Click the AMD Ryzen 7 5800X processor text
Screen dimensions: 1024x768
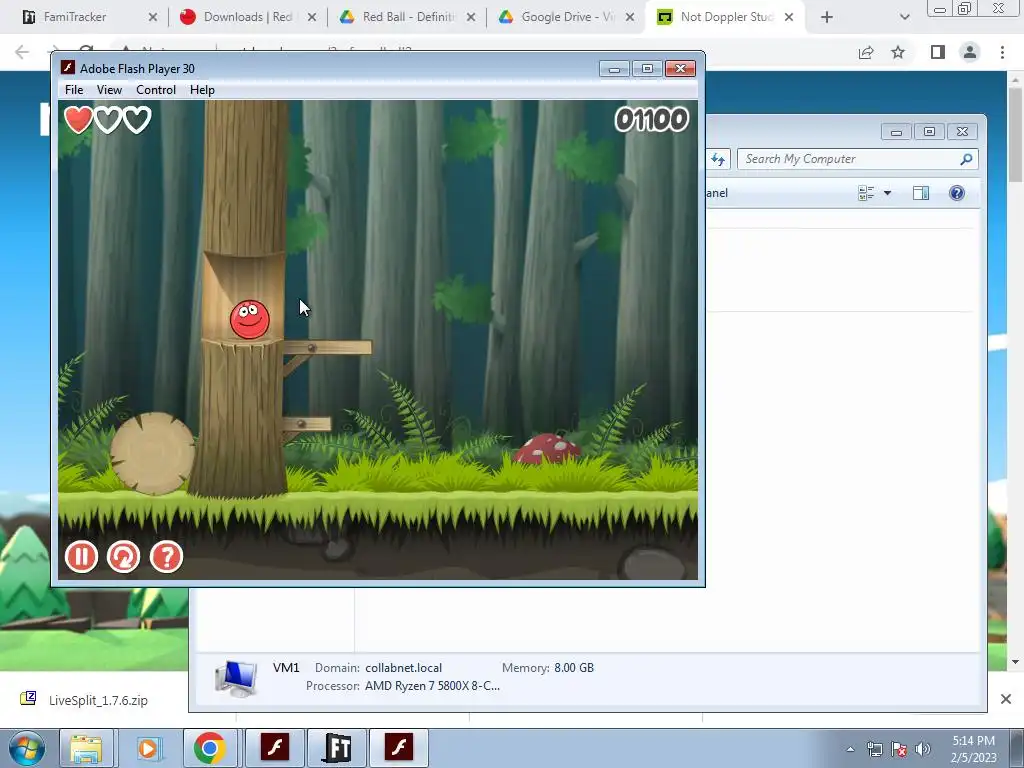(432, 686)
